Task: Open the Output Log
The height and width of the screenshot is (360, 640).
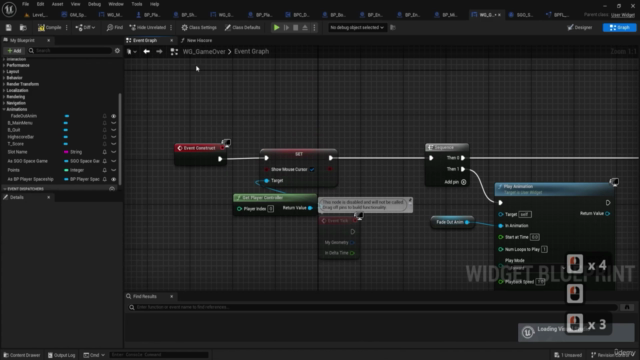Action: pos(62,355)
